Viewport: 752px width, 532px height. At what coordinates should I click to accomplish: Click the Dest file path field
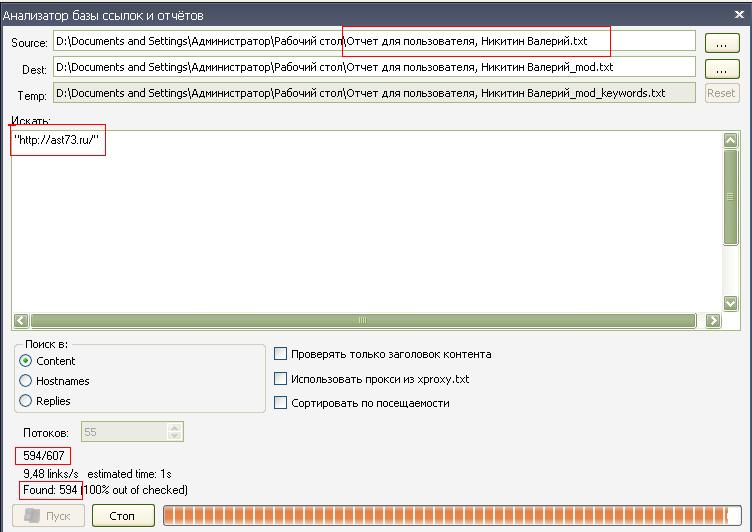(x=374, y=67)
